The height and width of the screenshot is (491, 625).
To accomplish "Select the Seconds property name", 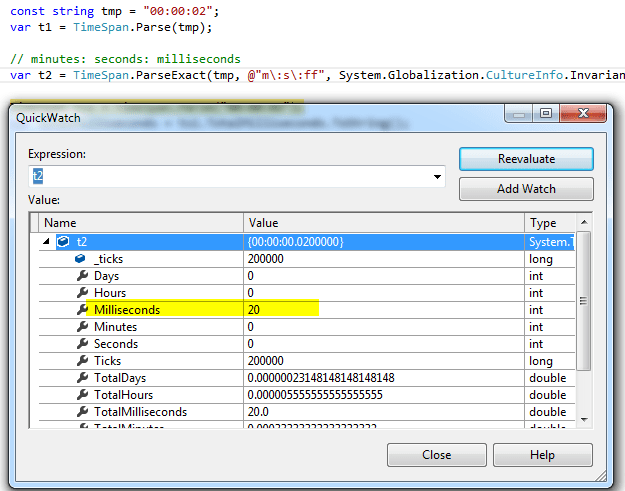I will click(116, 344).
